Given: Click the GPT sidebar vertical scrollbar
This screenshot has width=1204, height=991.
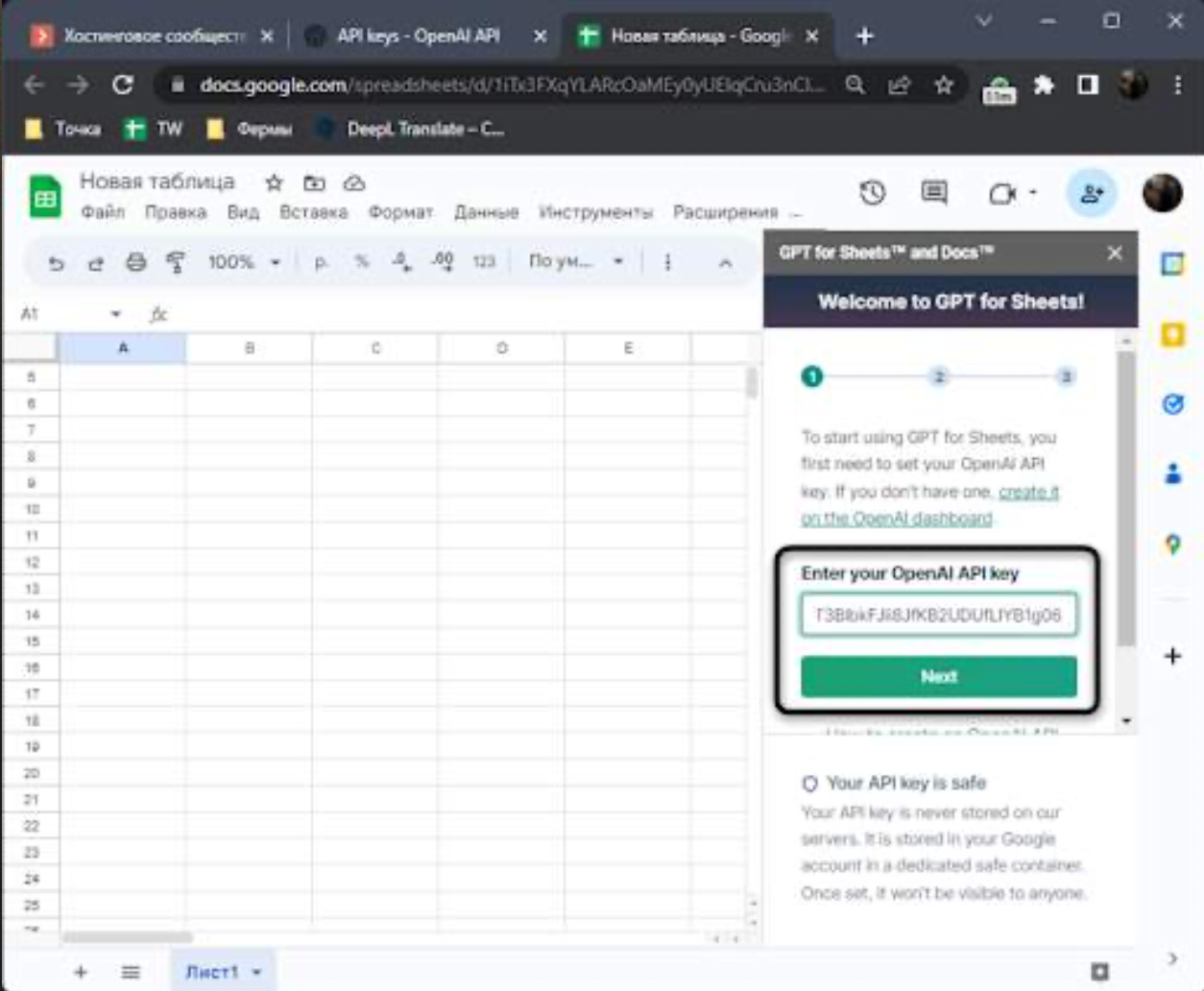Looking at the screenshot, I should (1126, 497).
